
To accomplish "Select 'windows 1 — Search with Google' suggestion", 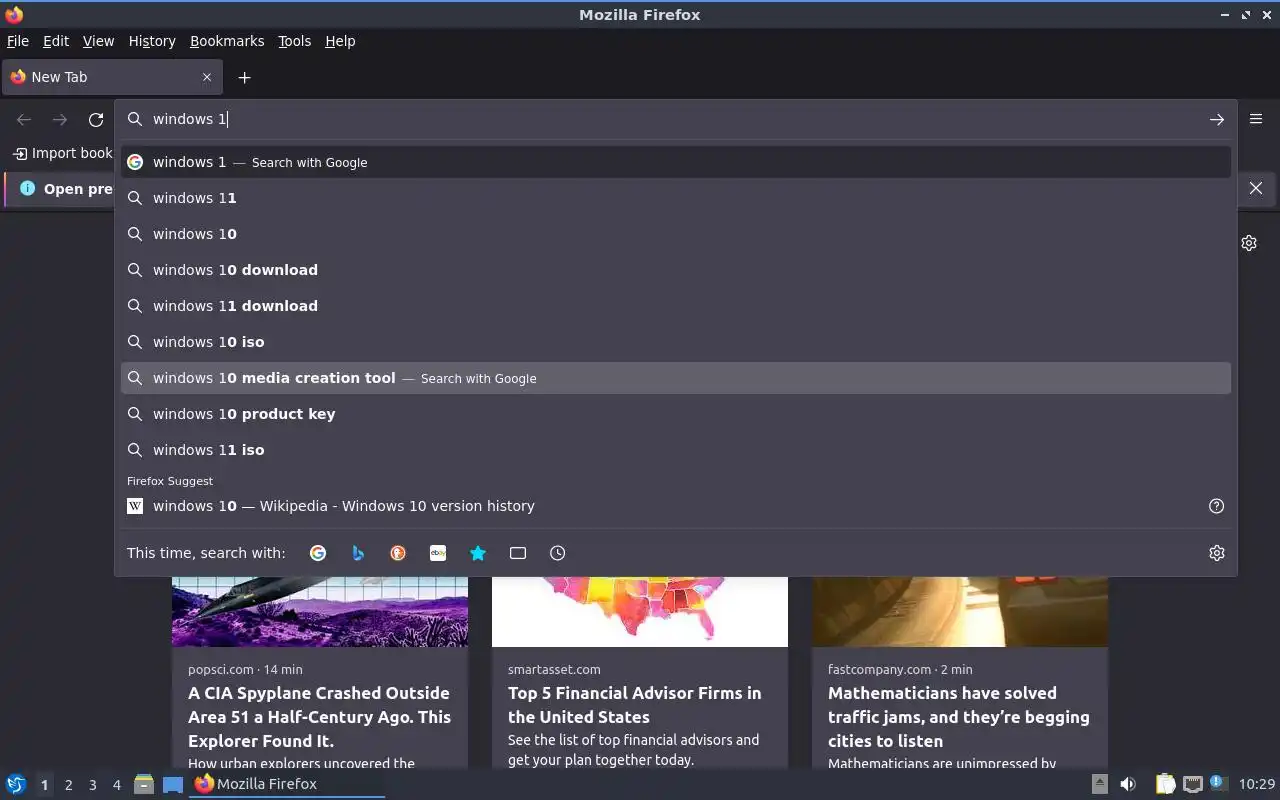I will (x=676, y=162).
